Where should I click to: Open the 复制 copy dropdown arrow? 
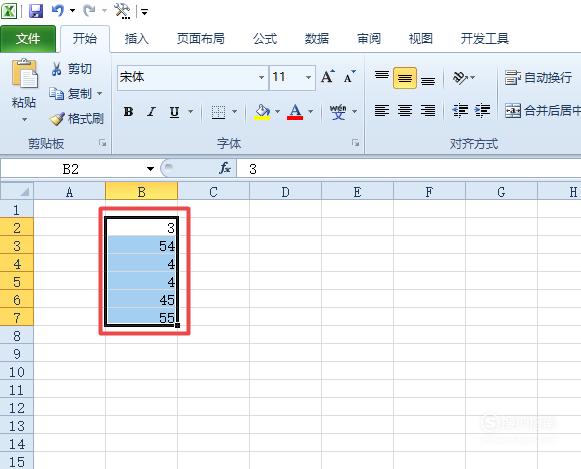coord(99,94)
